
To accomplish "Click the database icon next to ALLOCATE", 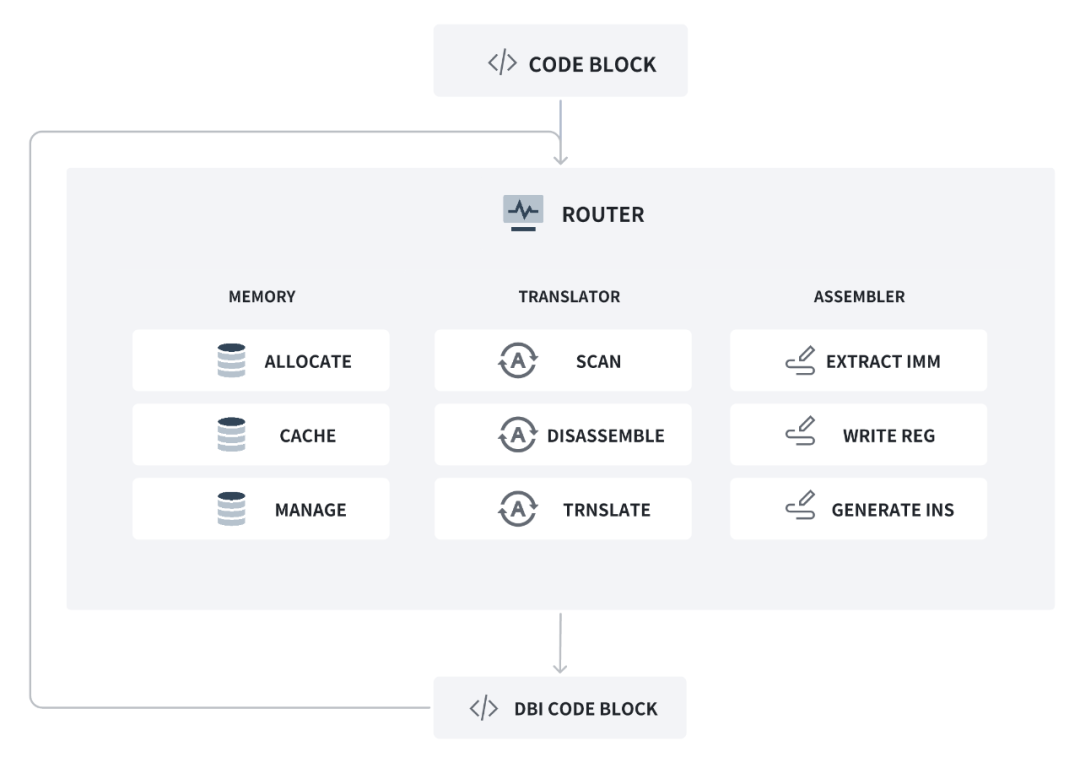I will click(x=231, y=361).
